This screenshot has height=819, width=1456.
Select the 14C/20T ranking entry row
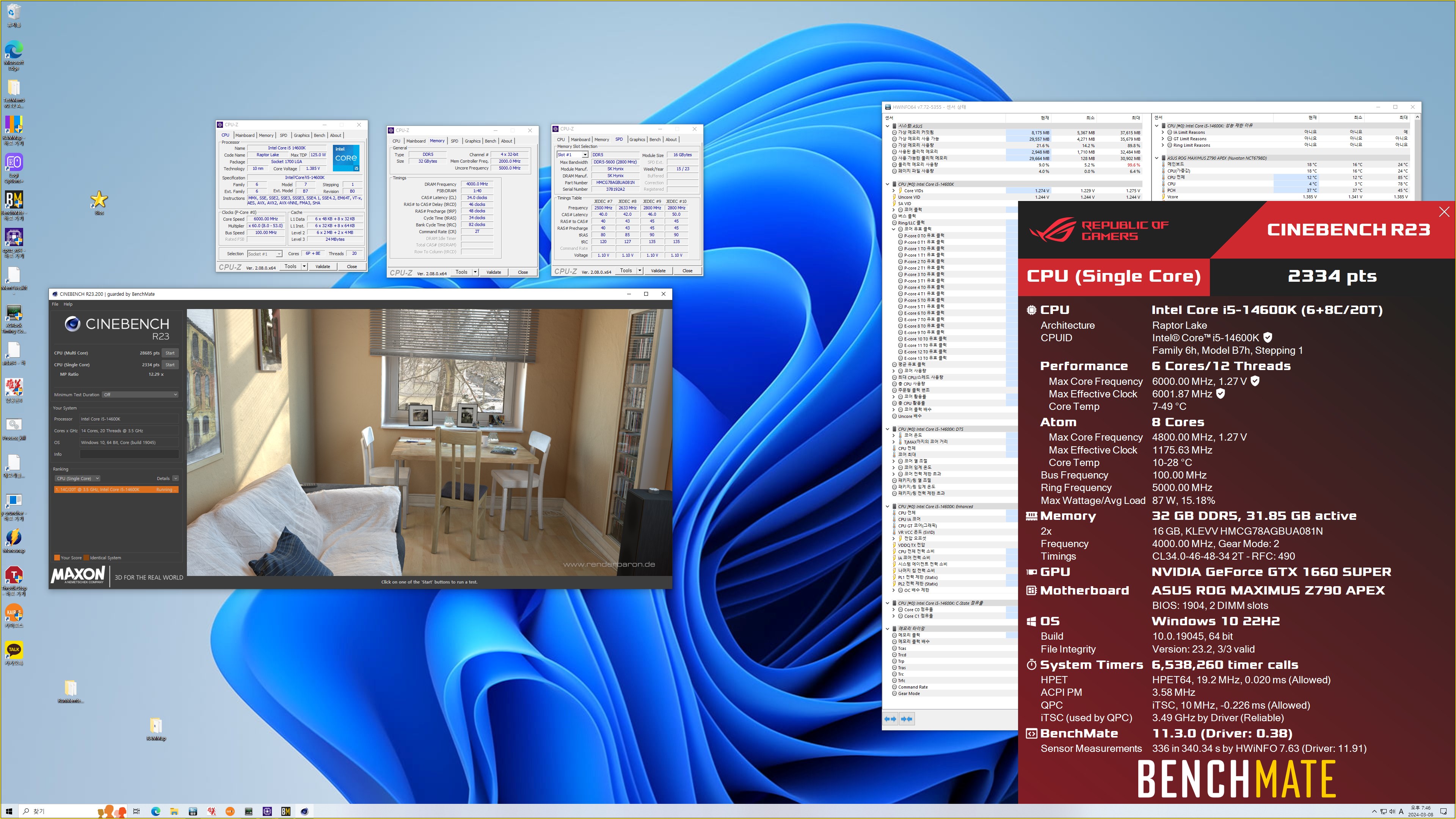click(x=116, y=490)
